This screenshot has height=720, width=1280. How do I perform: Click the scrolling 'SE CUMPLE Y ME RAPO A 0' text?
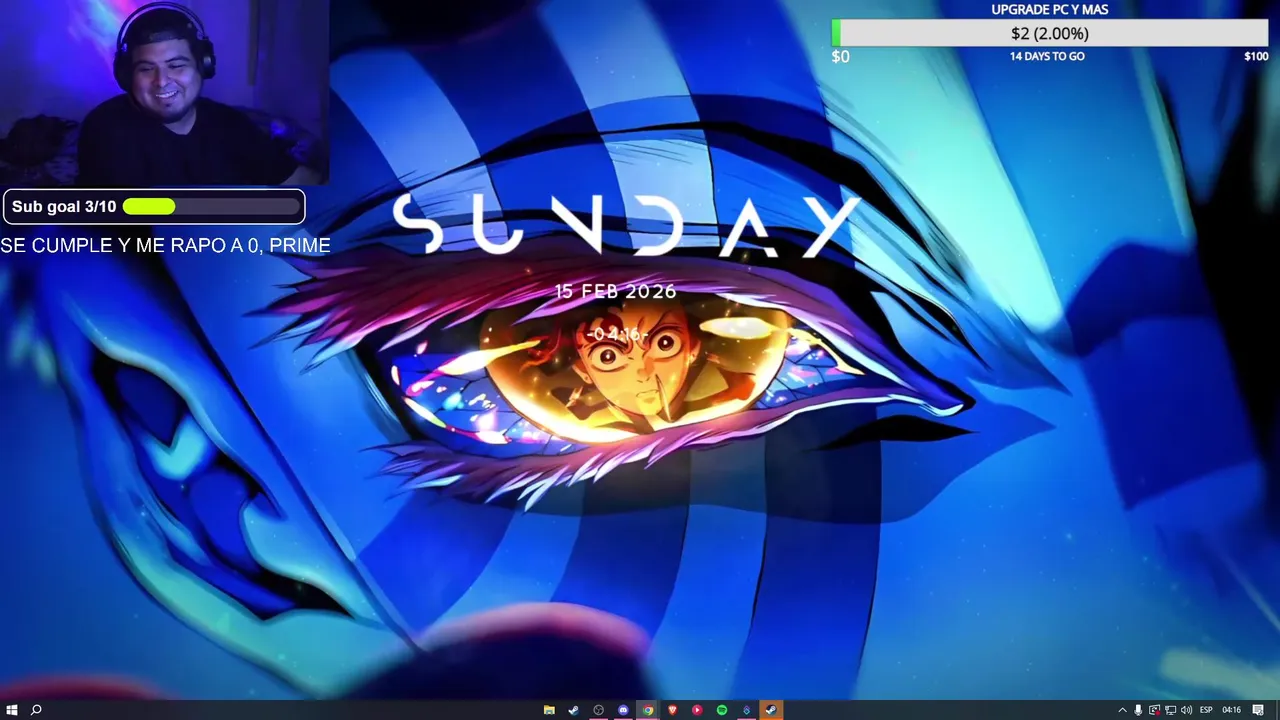click(x=165, y=245)
